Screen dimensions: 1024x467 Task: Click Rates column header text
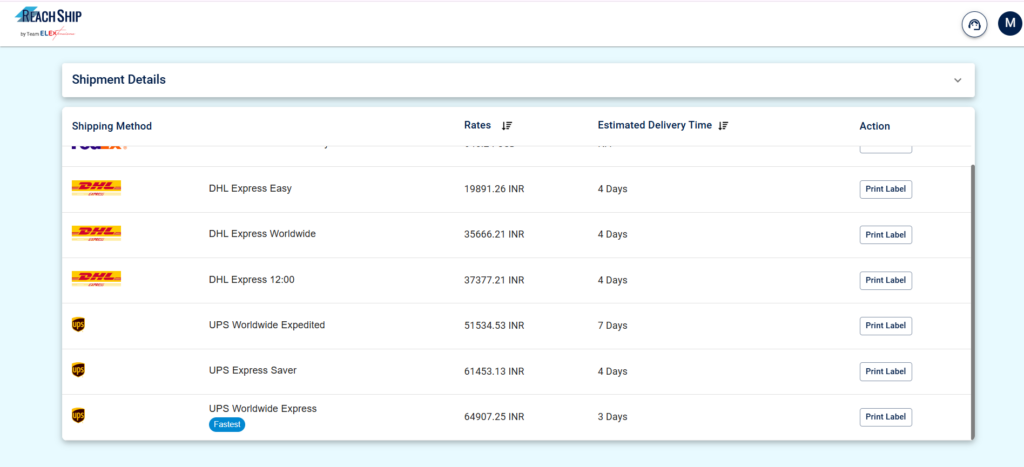(x=477, y=125)
